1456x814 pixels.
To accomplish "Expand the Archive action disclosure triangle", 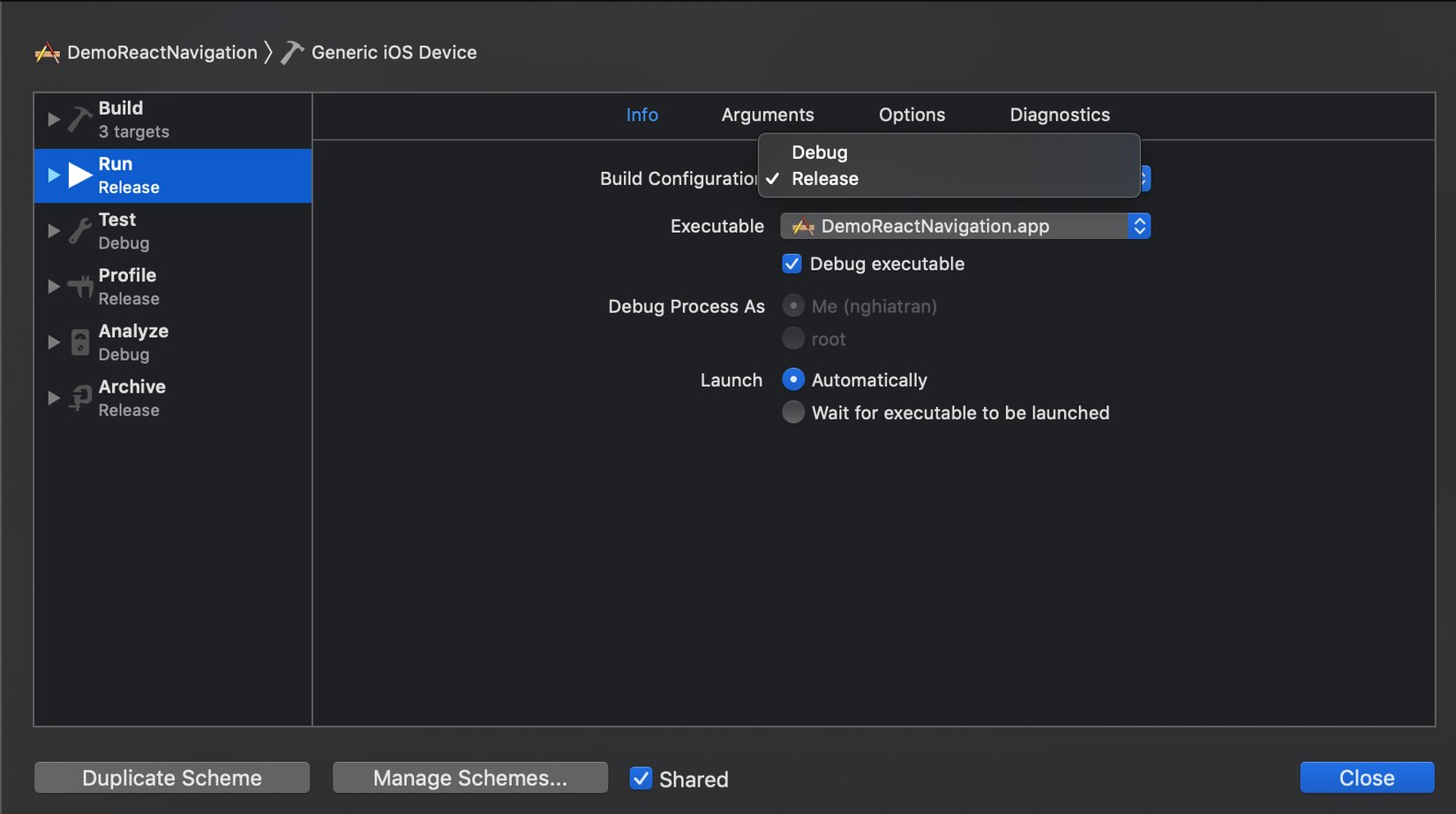I will [x=54, y=398].
